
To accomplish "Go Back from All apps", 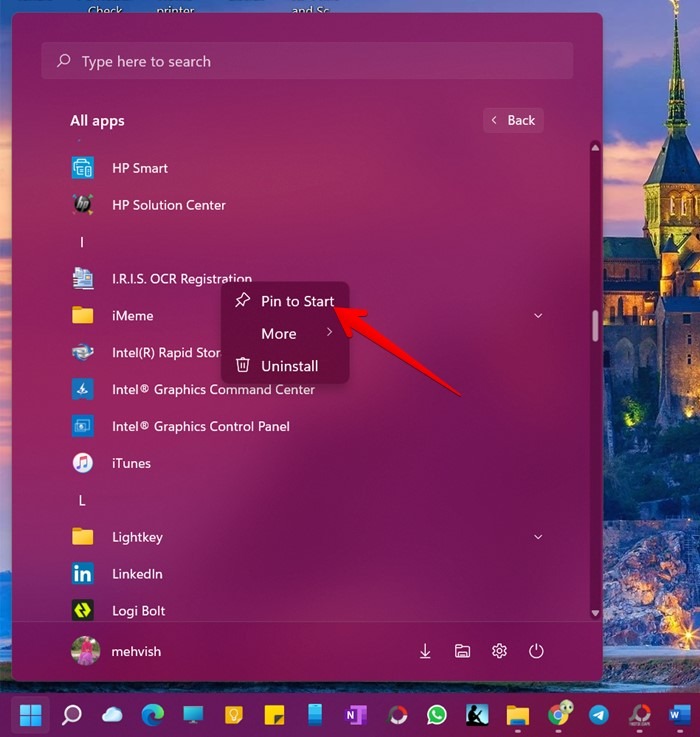I will pos(513,120).
